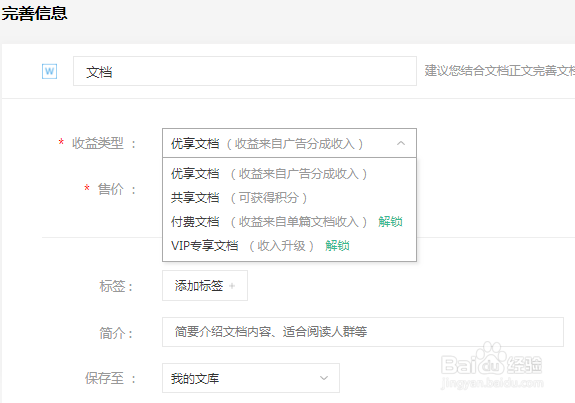
Task: Click 解锁 link beside VIP专享文档
Action: [337, 245]
